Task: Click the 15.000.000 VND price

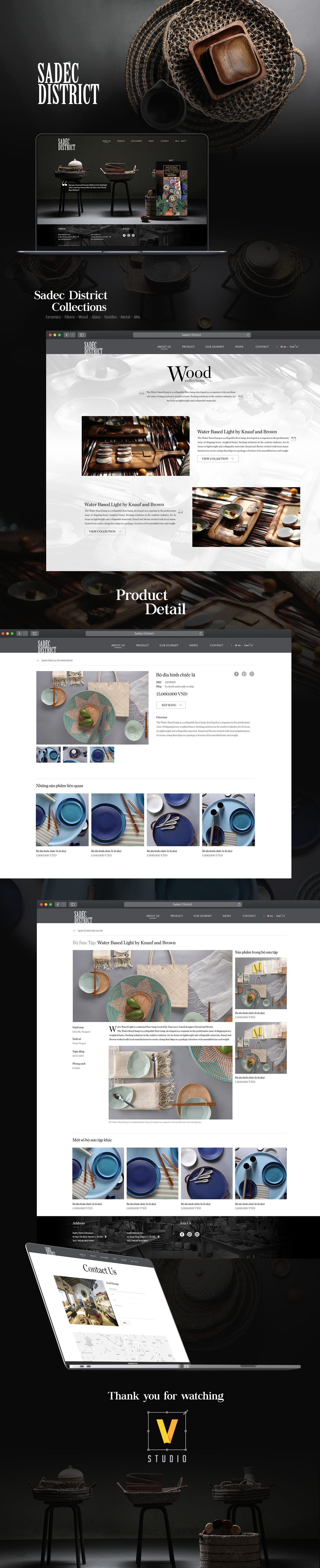Action: pos(172,694)
